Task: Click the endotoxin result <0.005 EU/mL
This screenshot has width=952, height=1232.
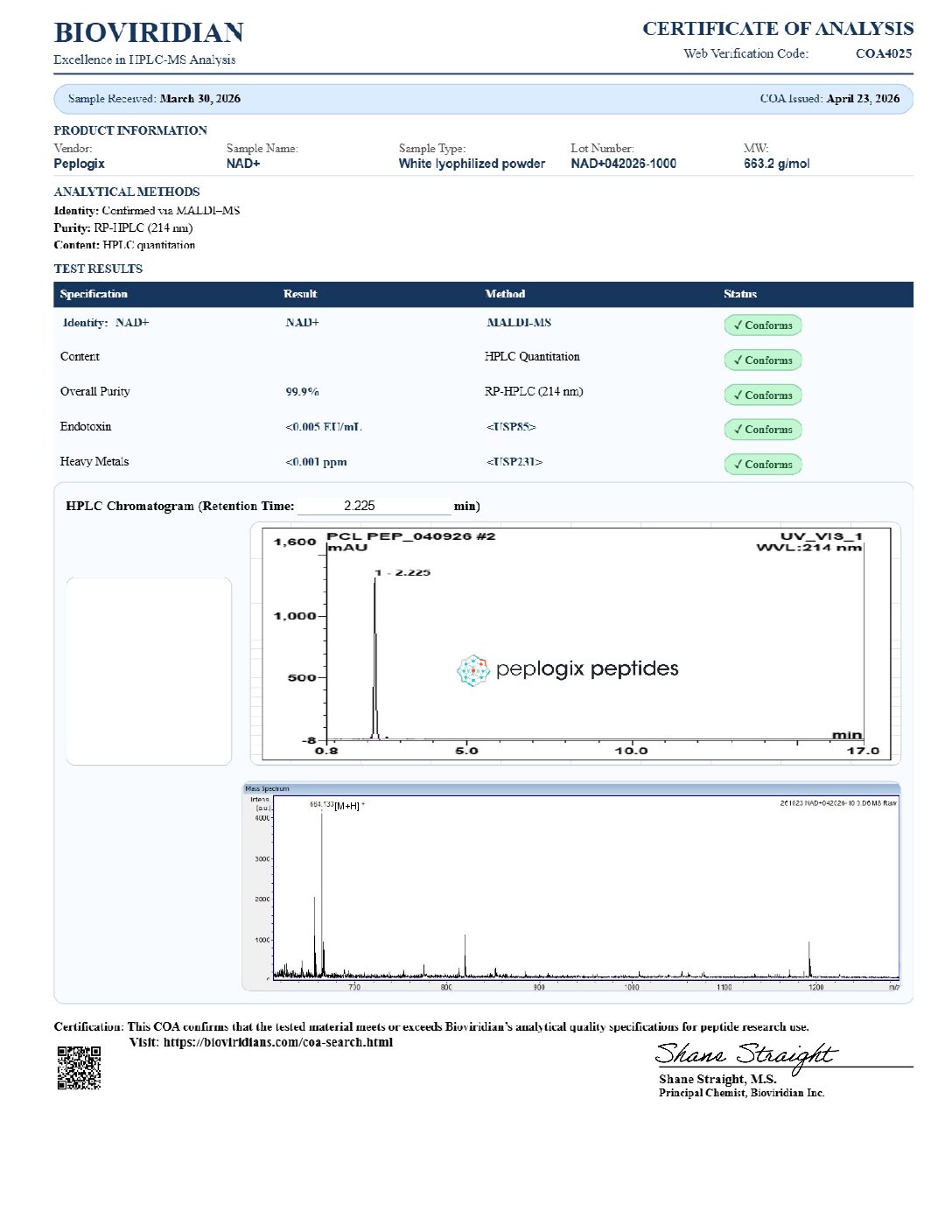Action: (323, 427)
